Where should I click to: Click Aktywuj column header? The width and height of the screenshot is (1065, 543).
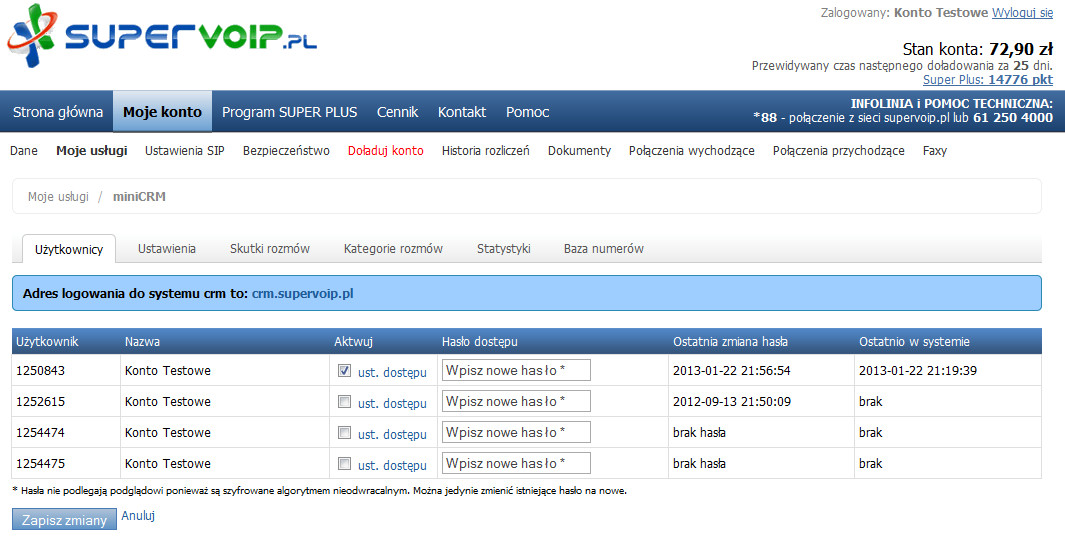[x=353, y=342]
